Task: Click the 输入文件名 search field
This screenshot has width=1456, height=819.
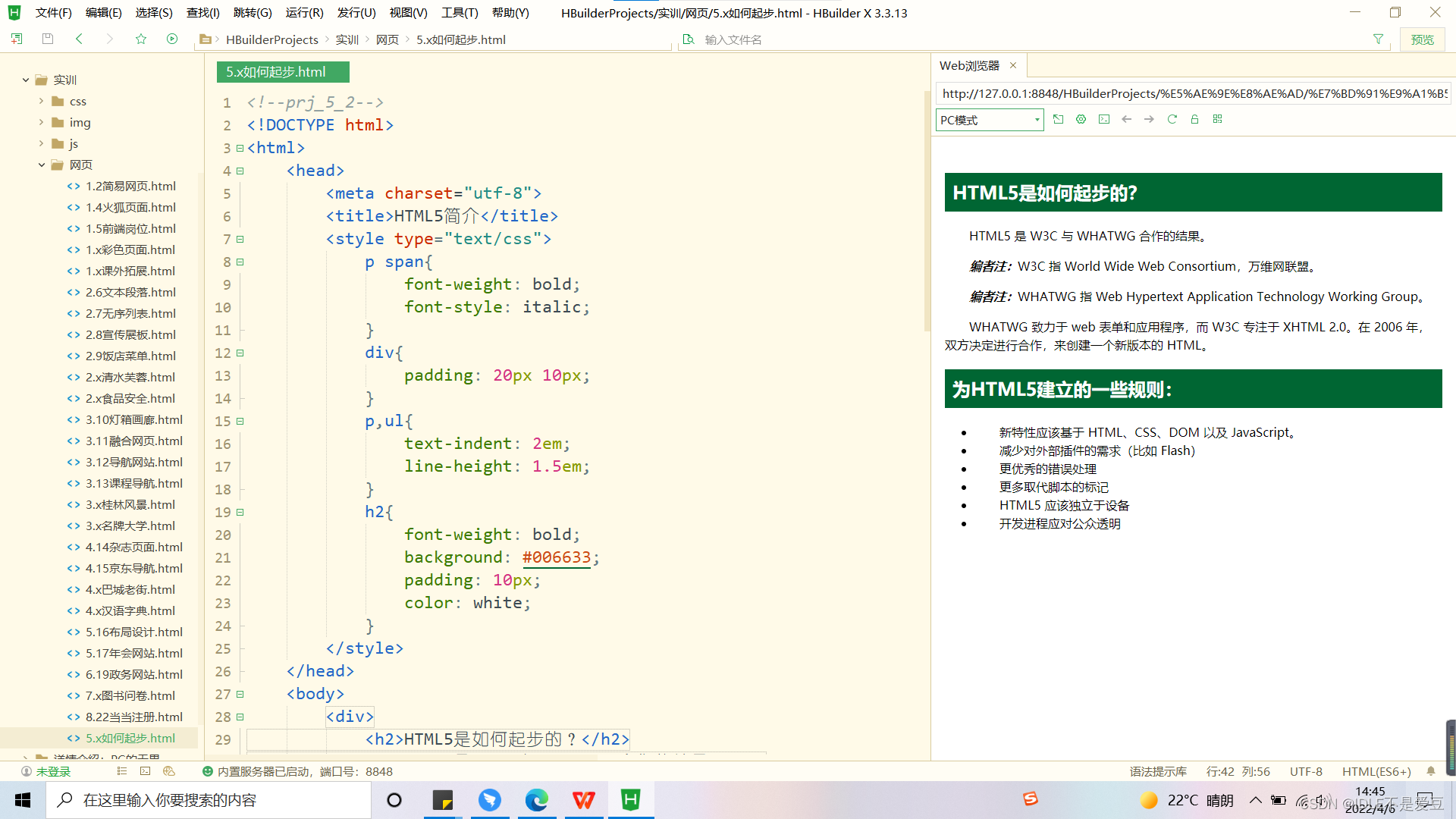Action: coord(733,39)
